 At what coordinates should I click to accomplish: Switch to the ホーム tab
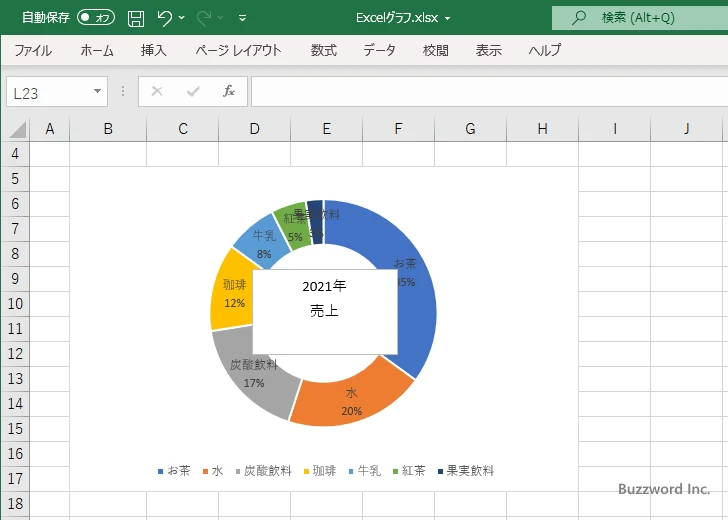97,50
